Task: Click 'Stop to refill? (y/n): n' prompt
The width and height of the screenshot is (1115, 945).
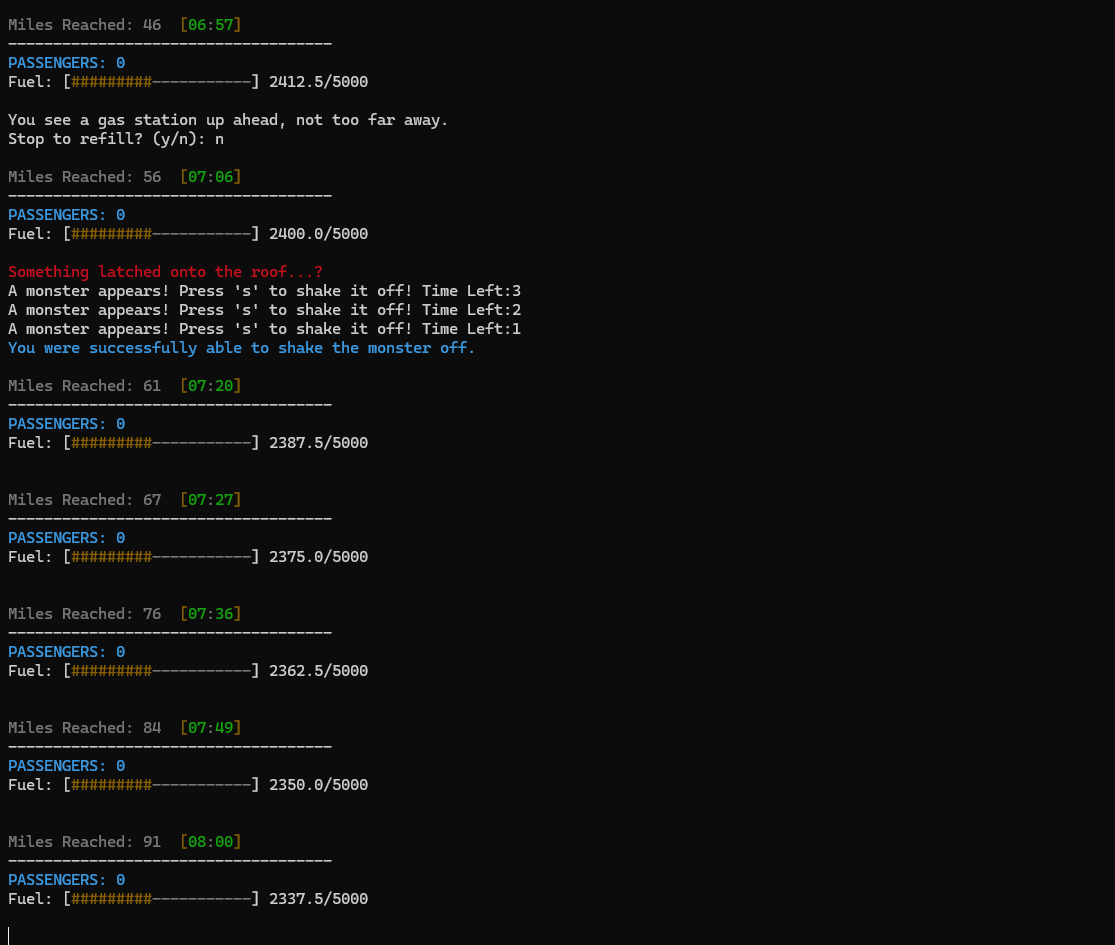Action: point(116,139)
